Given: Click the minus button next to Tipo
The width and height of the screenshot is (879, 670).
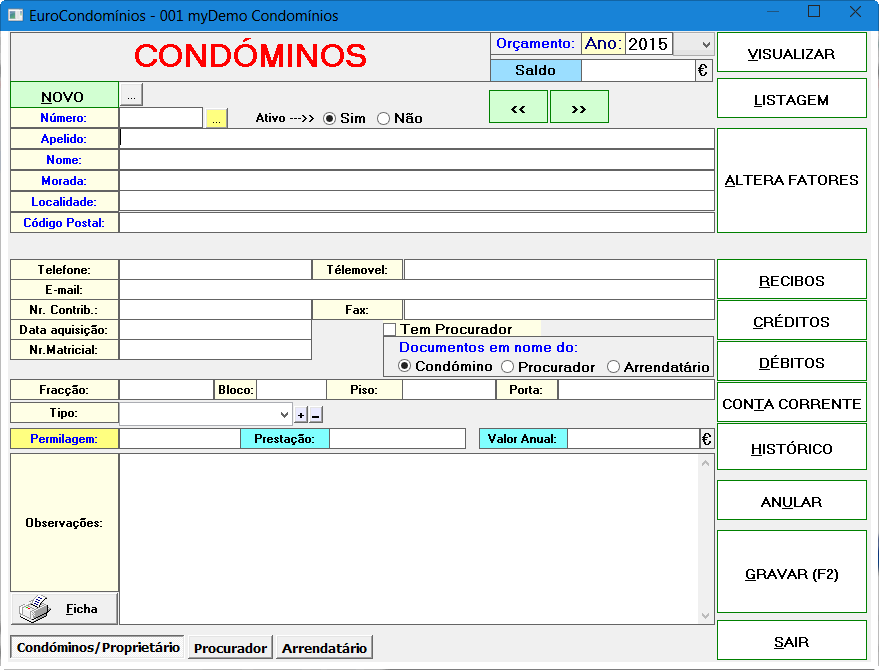Looking at the screenshot, I should pos(316,414).
